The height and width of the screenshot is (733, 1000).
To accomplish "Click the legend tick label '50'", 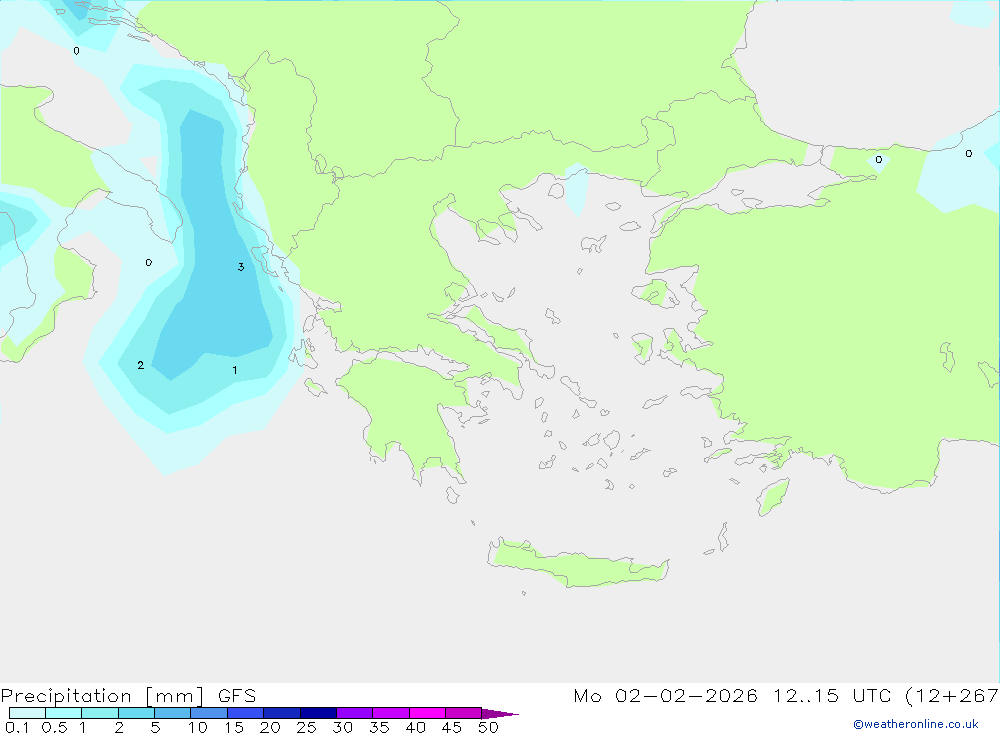I will click(488, 727).
